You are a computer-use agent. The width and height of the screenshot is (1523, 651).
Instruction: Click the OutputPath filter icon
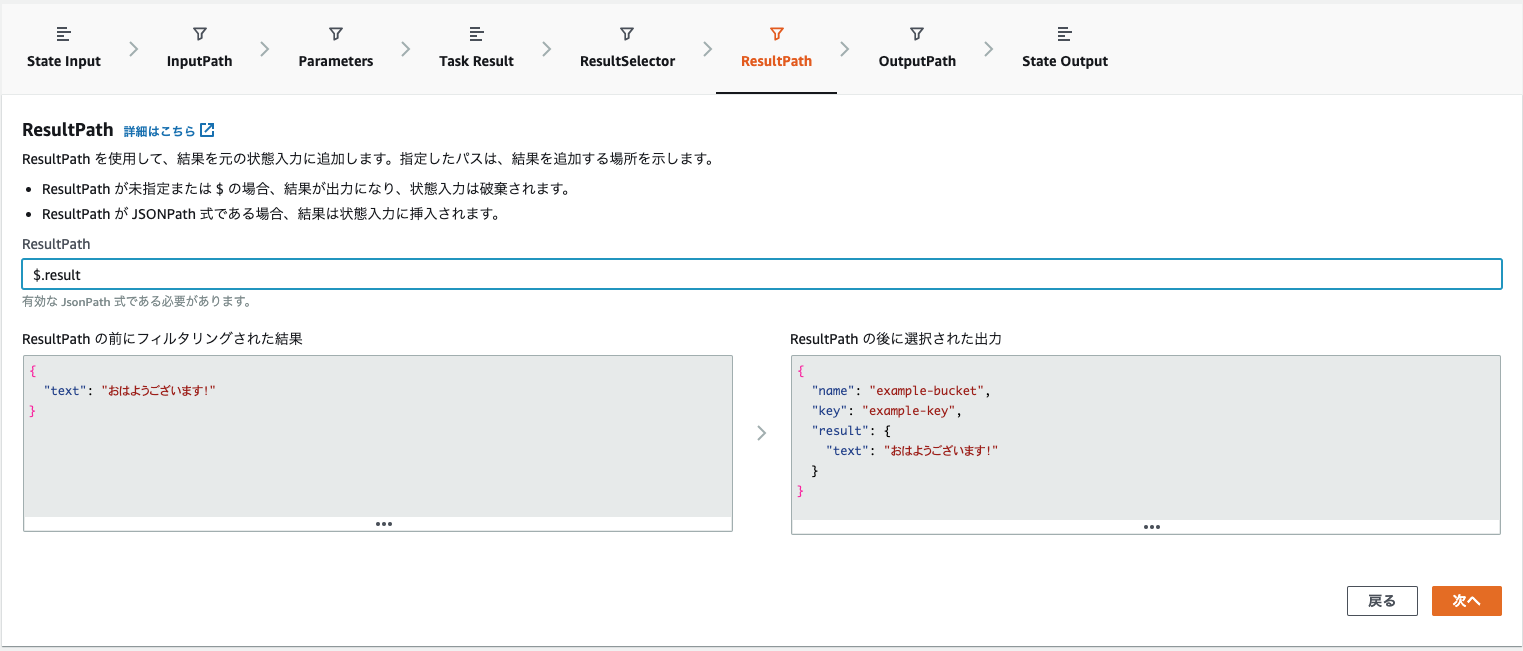916,33
